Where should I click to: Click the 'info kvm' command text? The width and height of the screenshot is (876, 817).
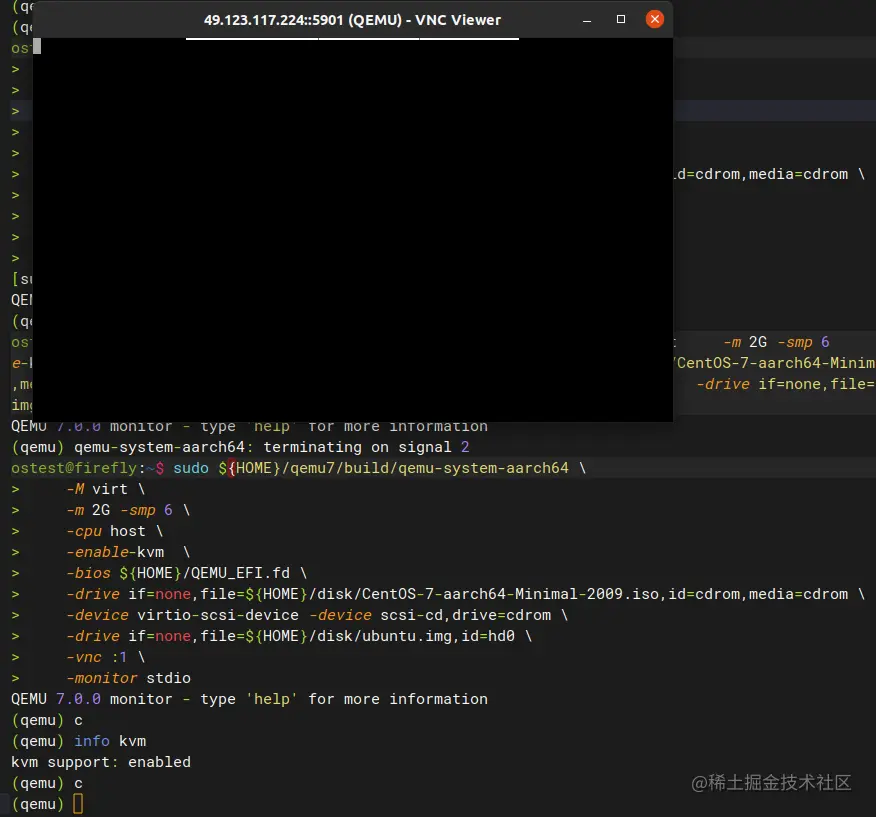click(110, 741)
